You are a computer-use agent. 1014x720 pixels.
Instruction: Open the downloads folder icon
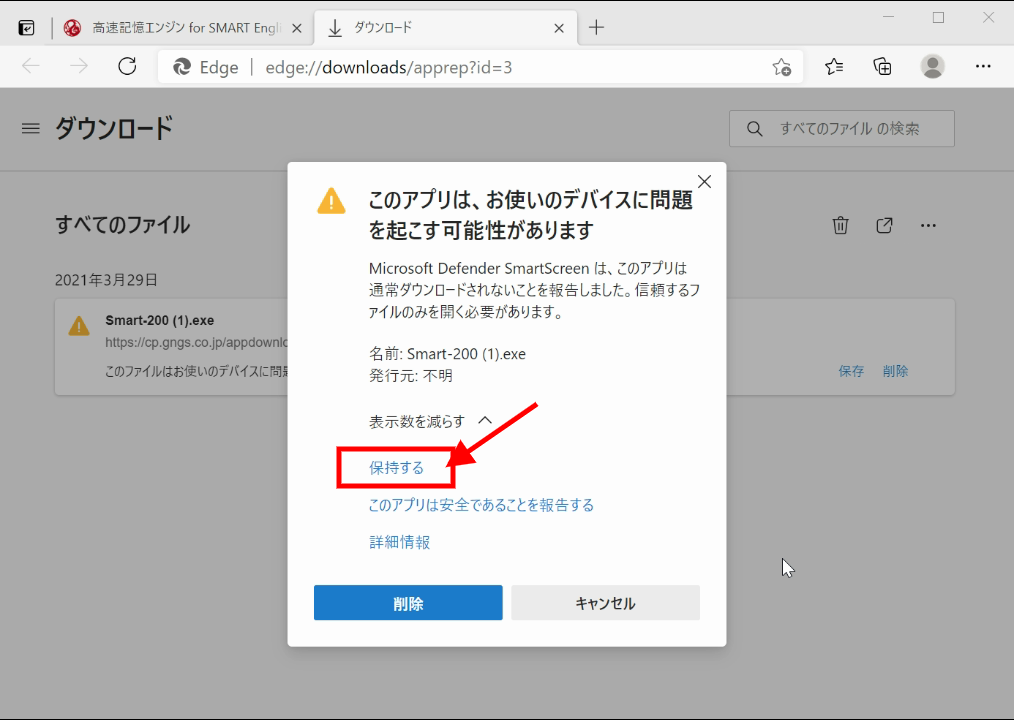coord(884,225)
